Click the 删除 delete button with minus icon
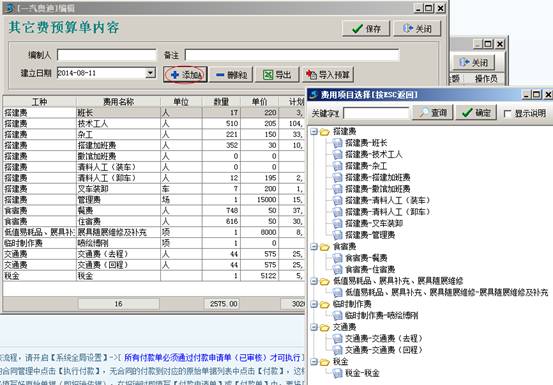The image size is (553, 385). pos(231,75)
